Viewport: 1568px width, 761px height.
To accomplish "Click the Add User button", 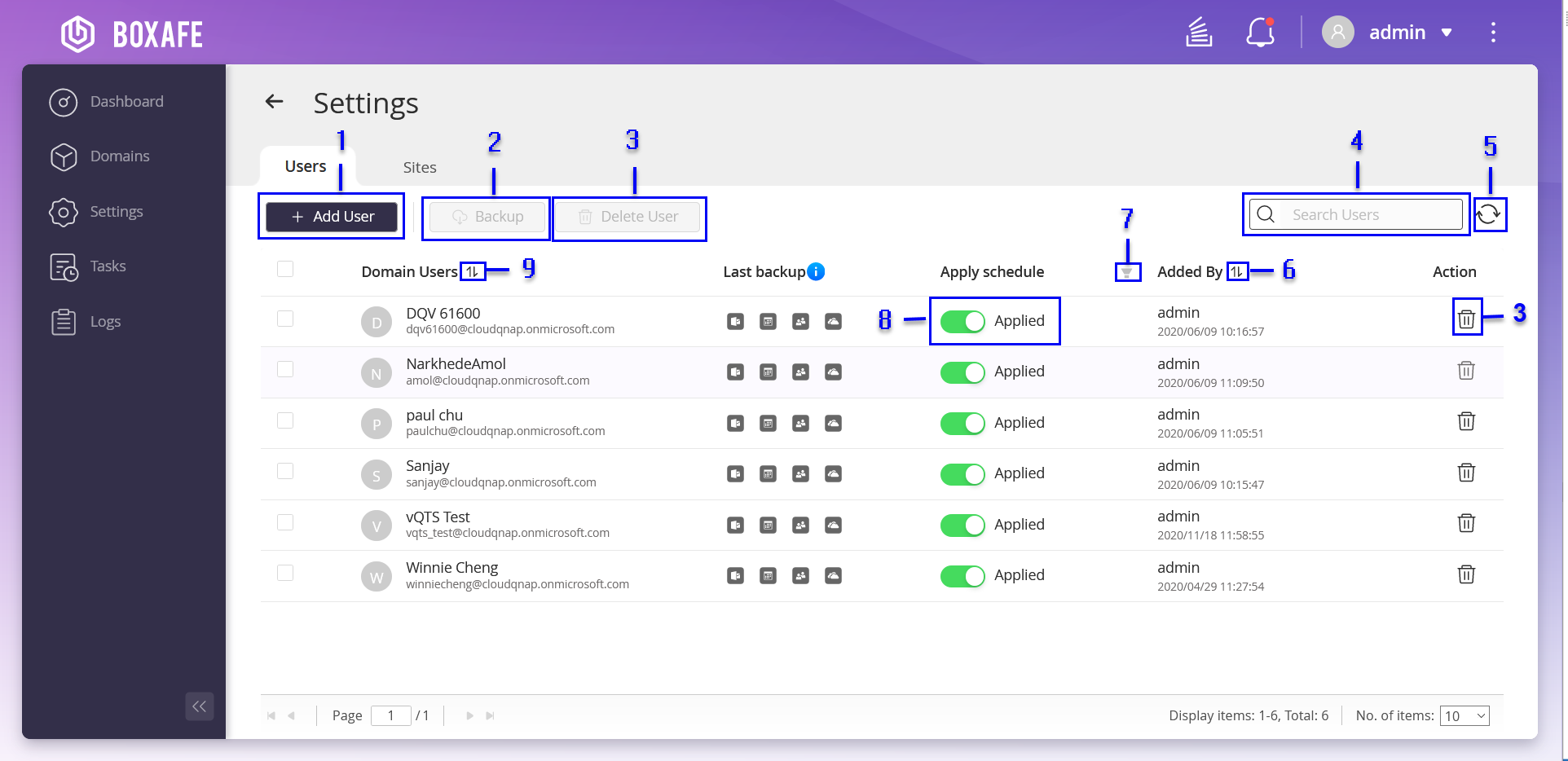I will [332, 217].
